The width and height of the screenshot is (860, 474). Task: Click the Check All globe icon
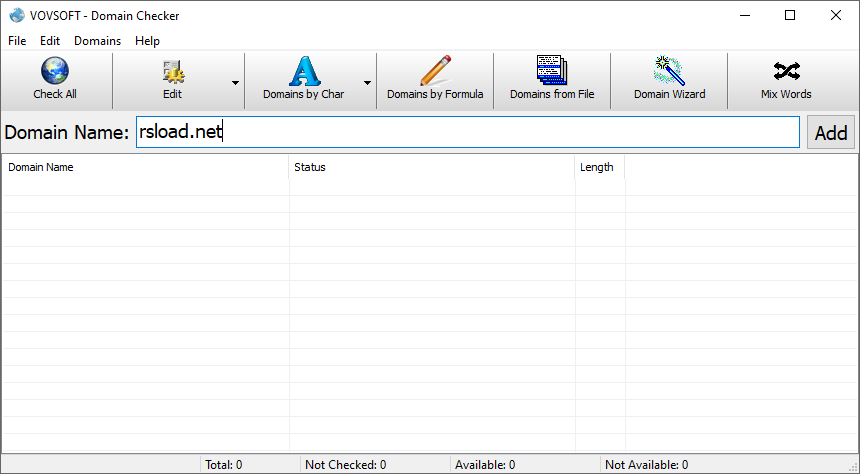[x=55, y=71]
